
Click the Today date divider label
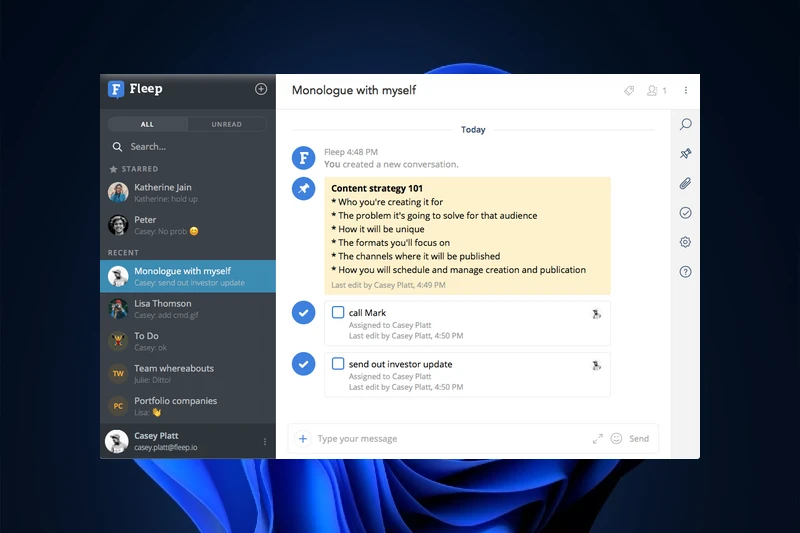click(x=473, y=130)
